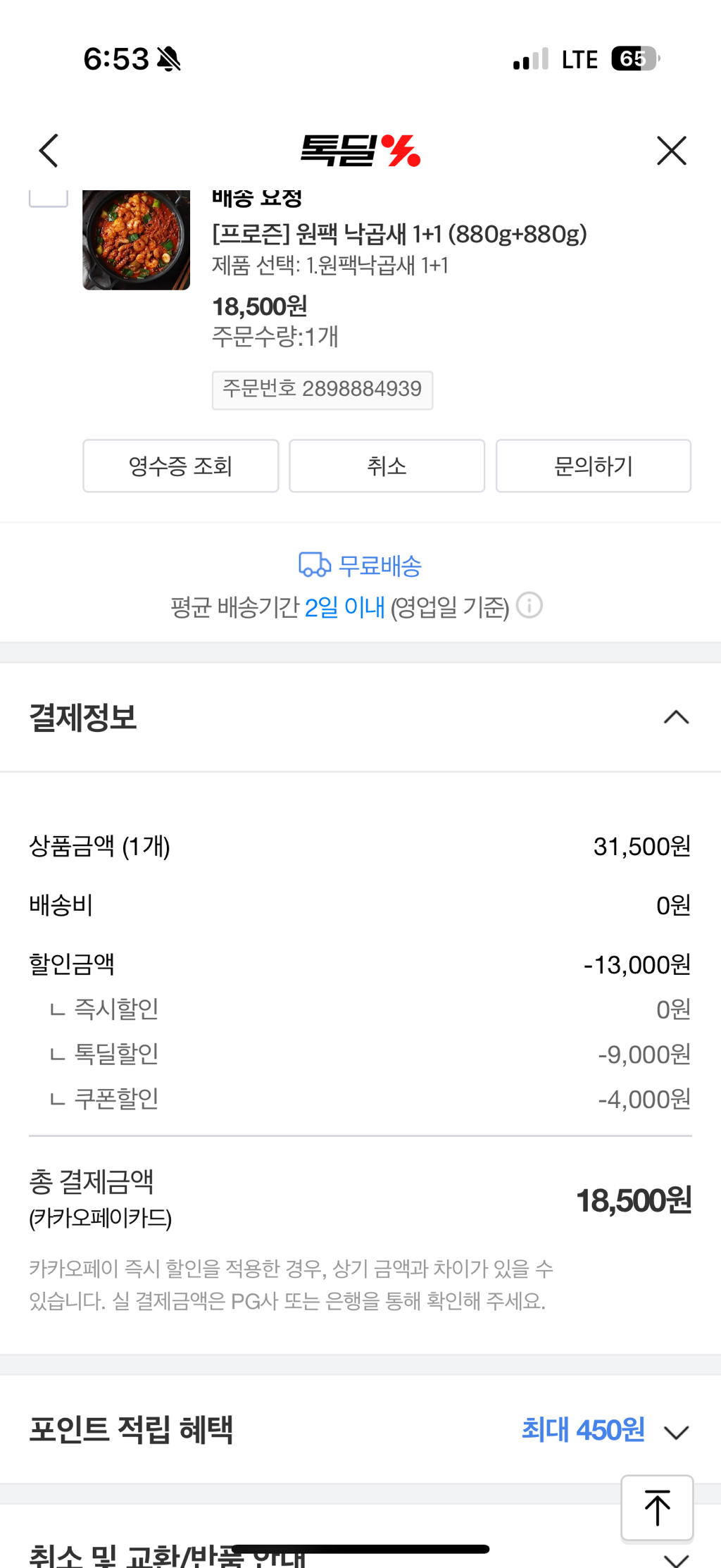Tap the 톡딜 logo in header

pos(360,151)
